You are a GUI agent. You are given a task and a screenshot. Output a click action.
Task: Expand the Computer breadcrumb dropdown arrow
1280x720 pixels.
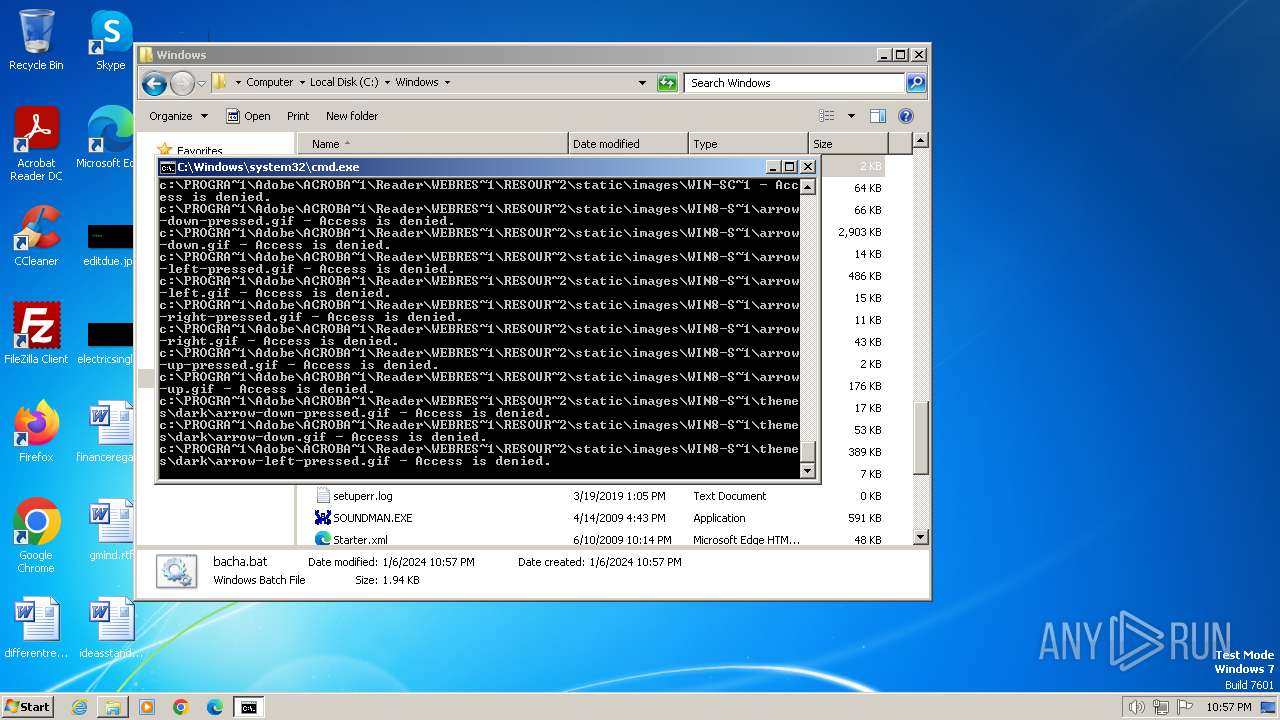(x=302, y=83)
